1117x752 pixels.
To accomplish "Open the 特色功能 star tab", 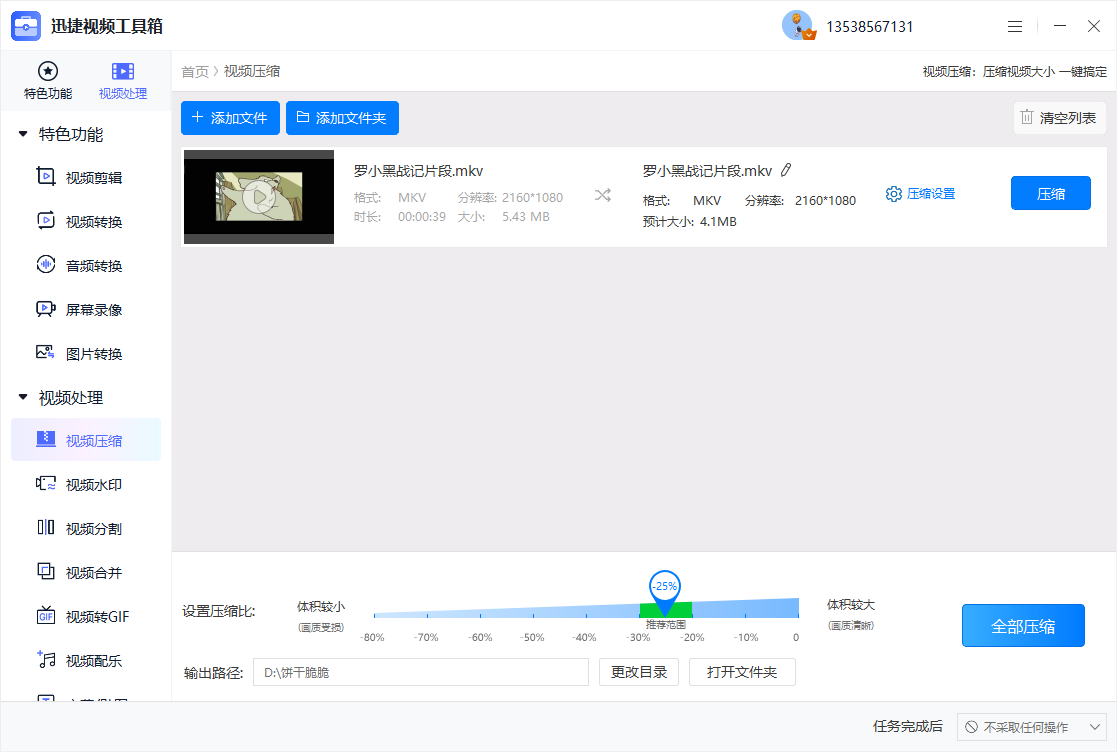I will pyautogui.click(x=48, y=80).
